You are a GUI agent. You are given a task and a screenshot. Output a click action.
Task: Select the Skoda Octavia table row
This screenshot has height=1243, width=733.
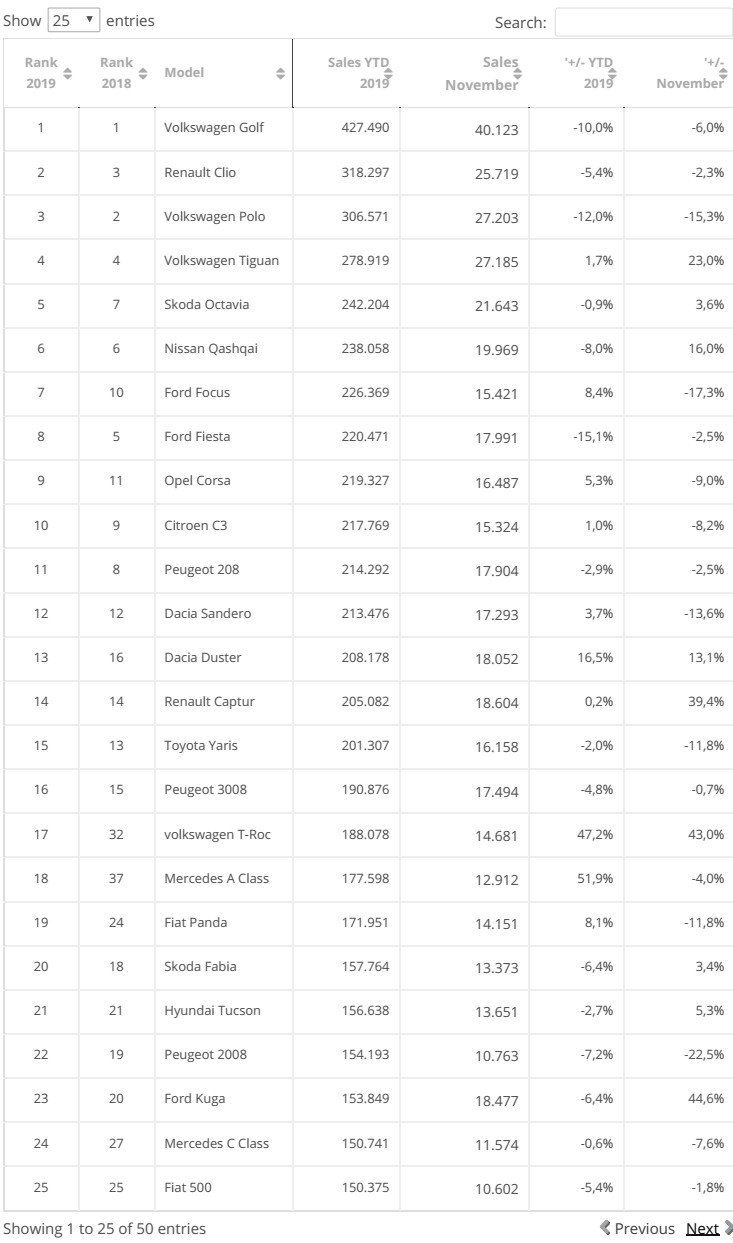click(366, 305)
